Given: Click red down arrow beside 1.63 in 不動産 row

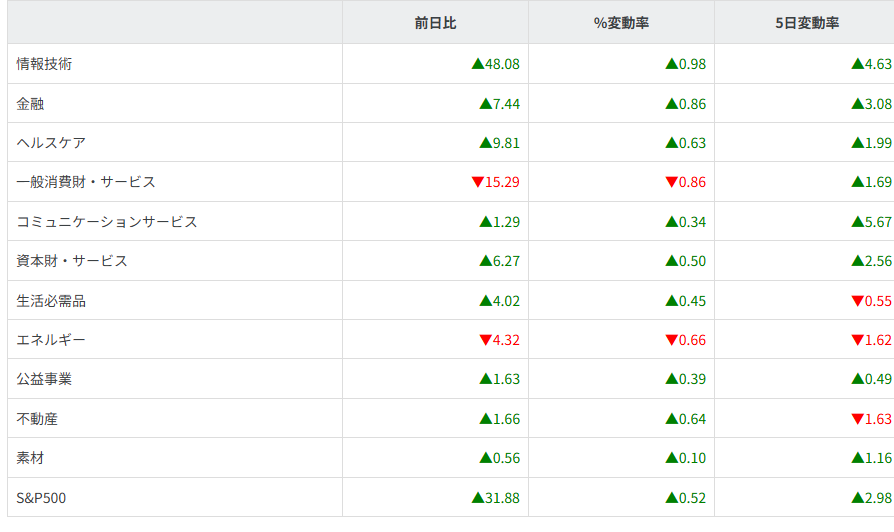Looking at the screenshot, I should tap(857, 419).
